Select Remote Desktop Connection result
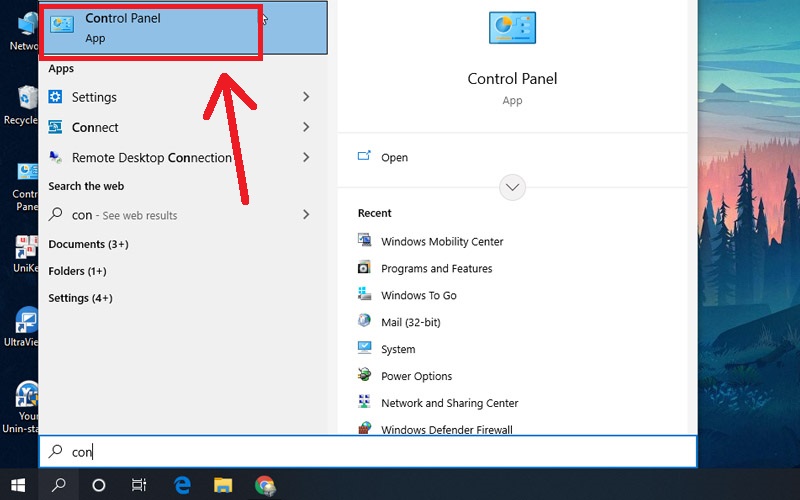 [x=183, y=157]
